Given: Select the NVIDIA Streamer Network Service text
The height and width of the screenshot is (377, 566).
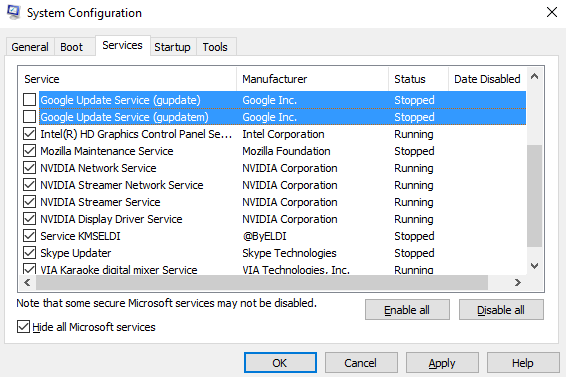Looking at the screenshot, I should tap(122, 185).
